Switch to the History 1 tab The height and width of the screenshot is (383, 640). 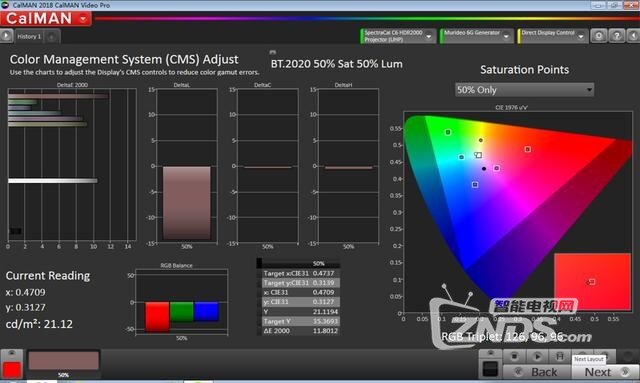[29, 36]
